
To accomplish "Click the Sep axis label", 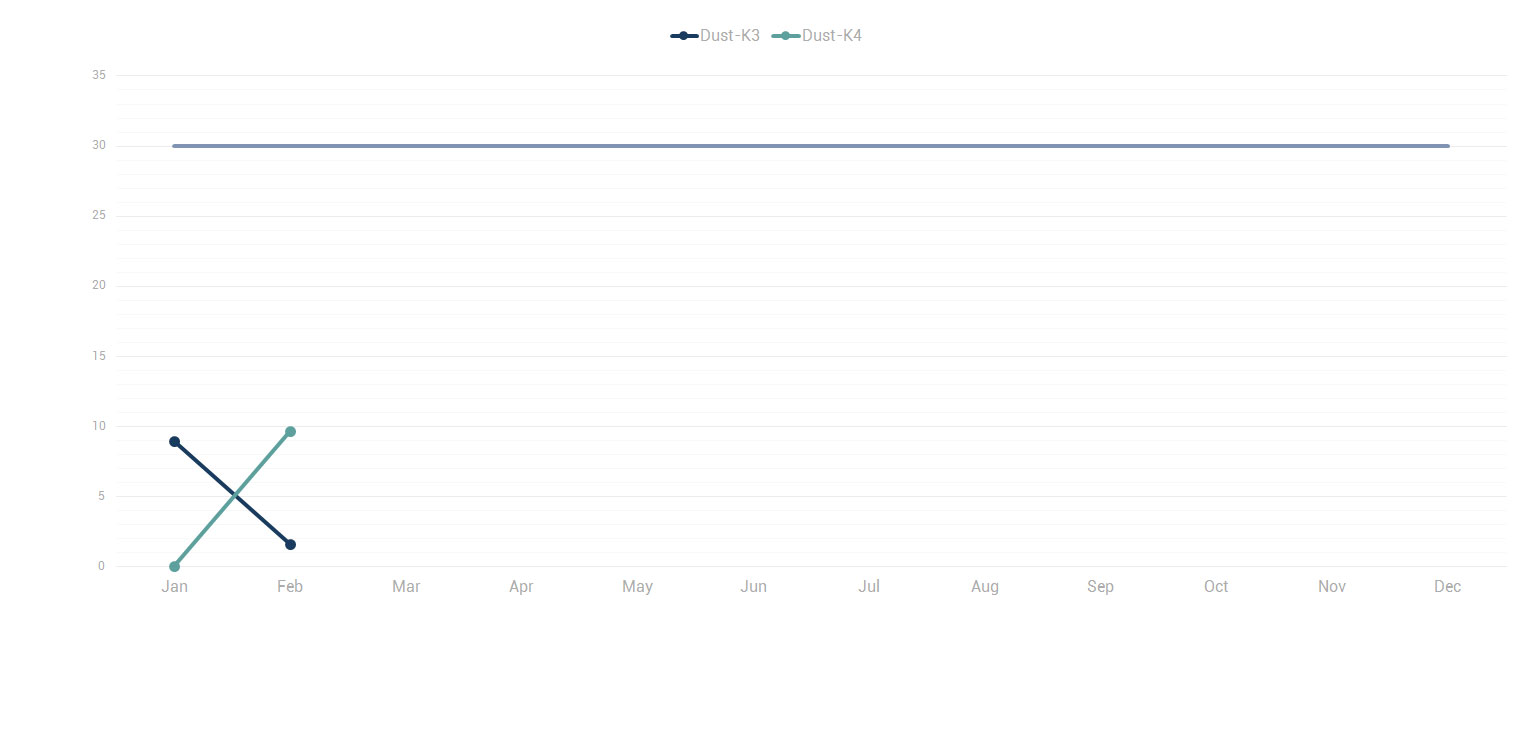I will pos(1100,587).
